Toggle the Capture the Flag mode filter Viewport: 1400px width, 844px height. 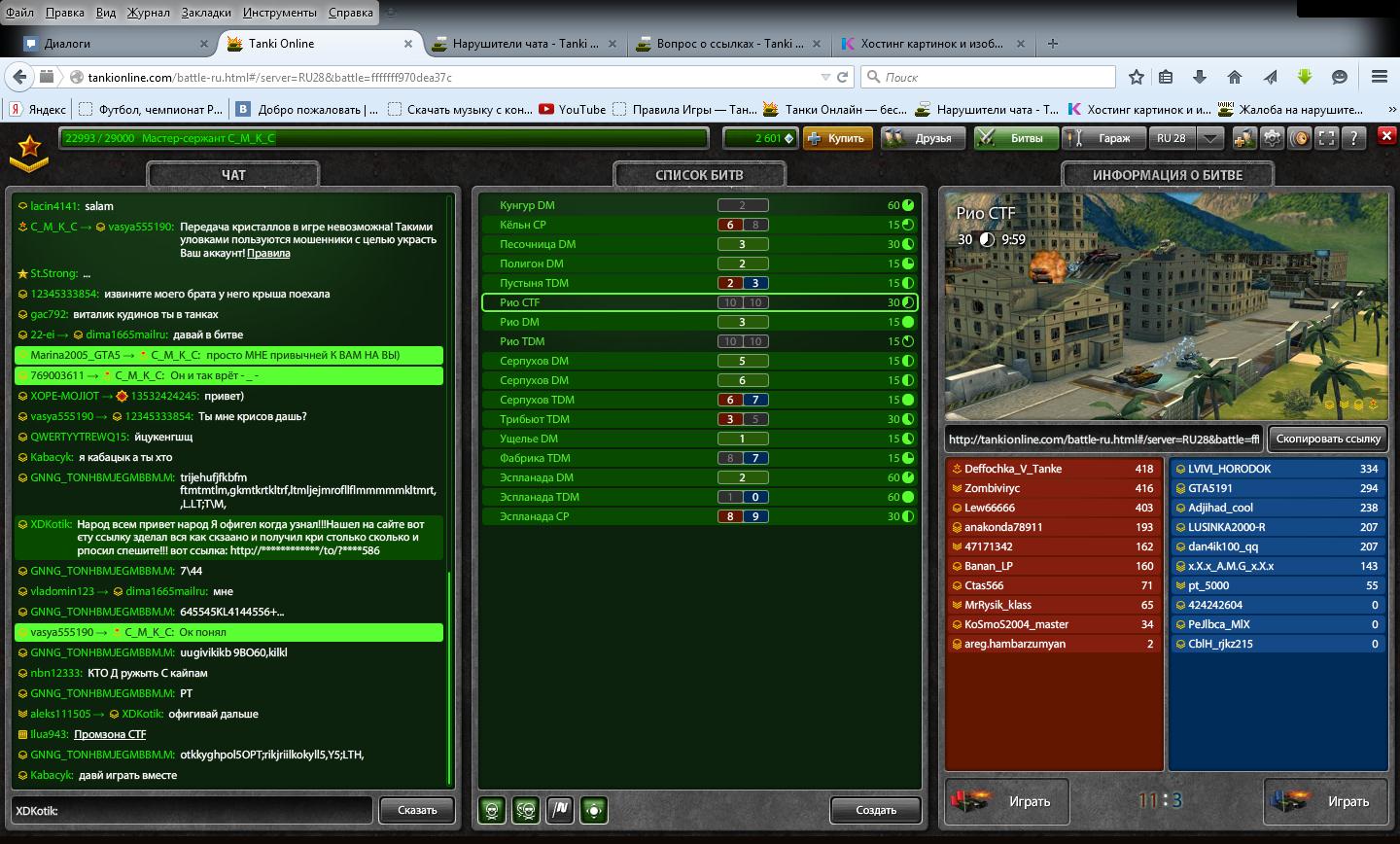point(560,809)
